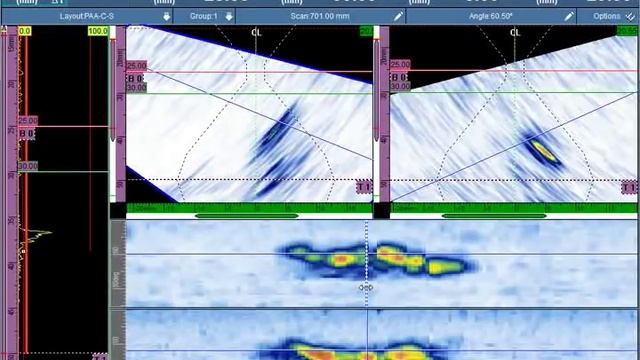
Task: Select the Angle:60.50° field
Action: pos(491,16)
